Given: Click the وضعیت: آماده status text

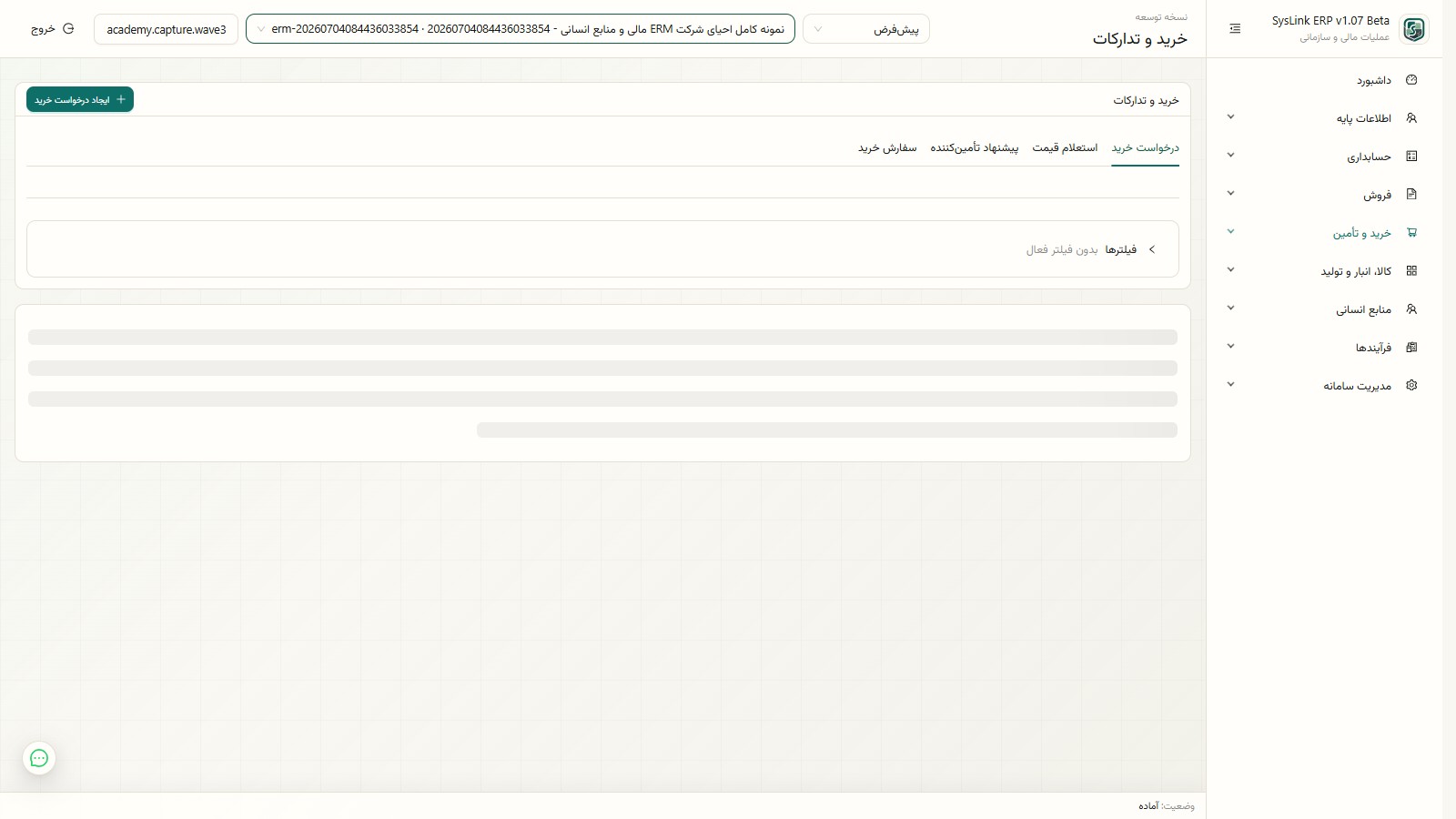Looking at the screenshot, I should click(x=1167, y=806).
